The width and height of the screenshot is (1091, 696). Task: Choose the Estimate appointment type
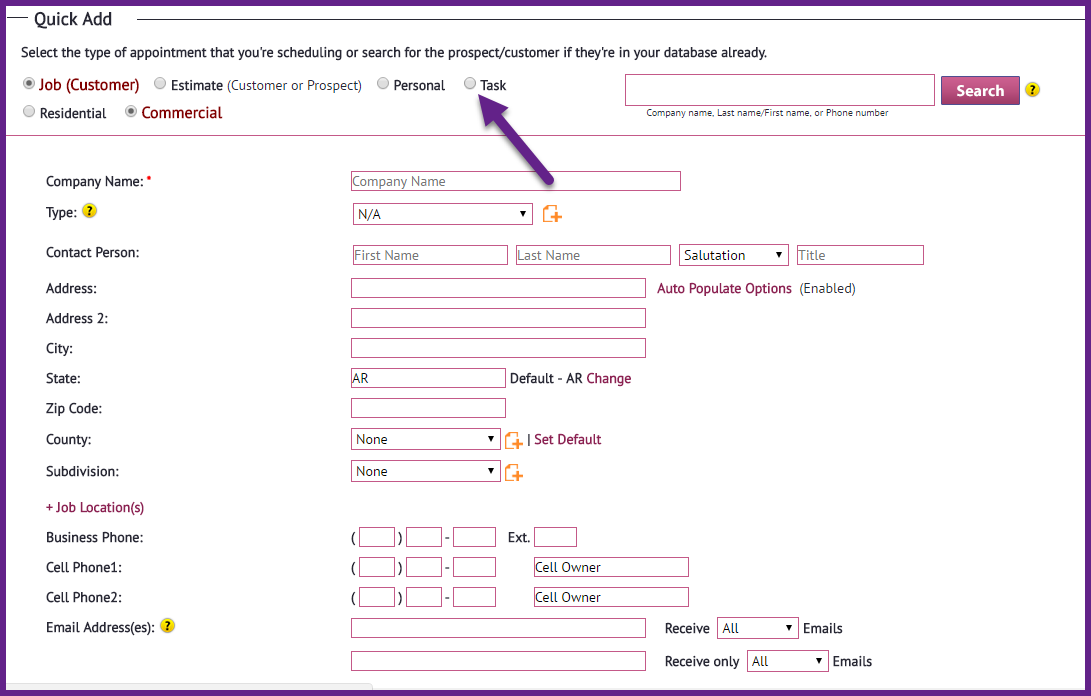click(160, 84)
